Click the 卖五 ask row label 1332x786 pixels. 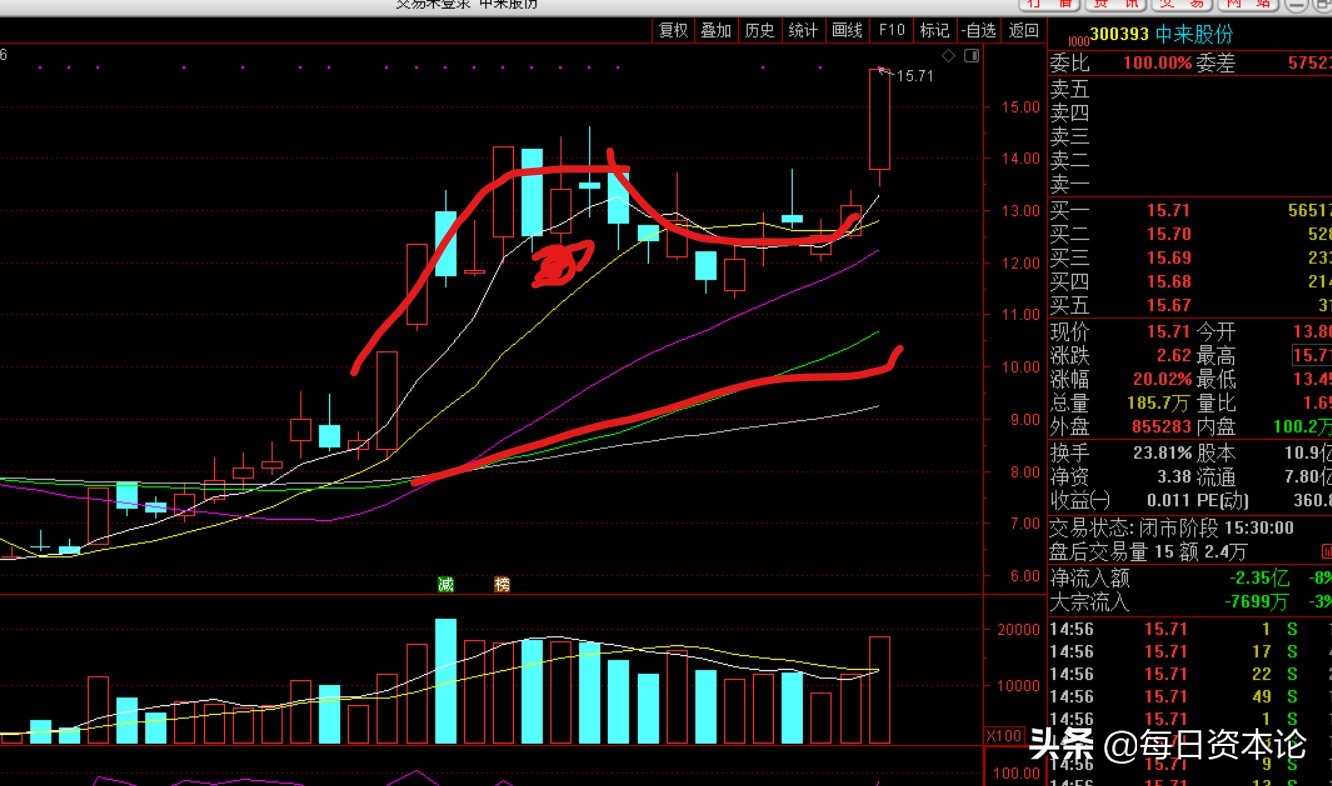pyautogui.click(x=1070, y=89)
